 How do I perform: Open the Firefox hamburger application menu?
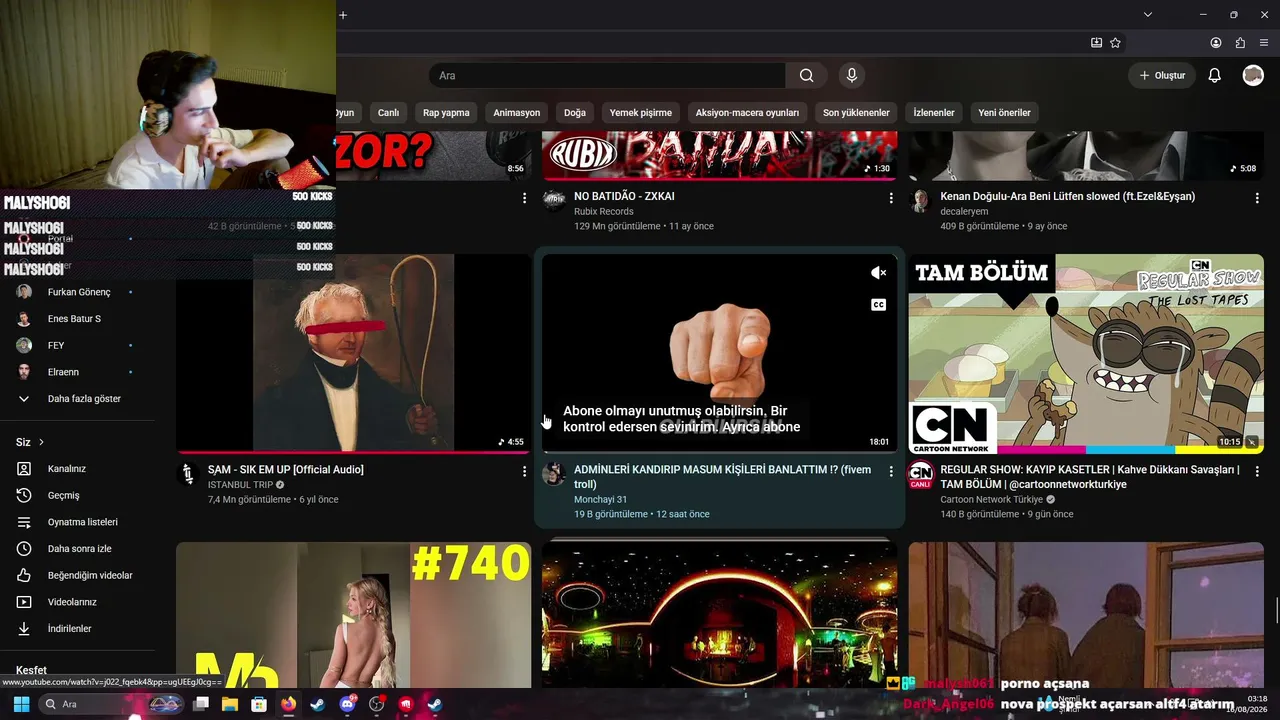click(x=1264, y=43)
